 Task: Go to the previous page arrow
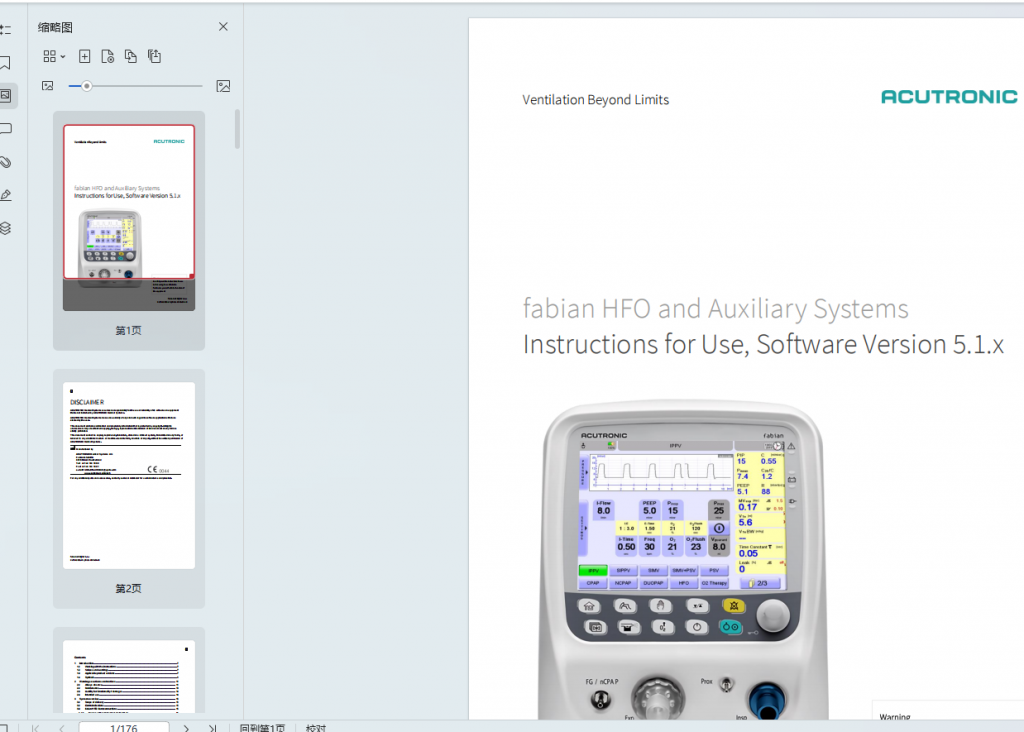(x=61, y=727)
